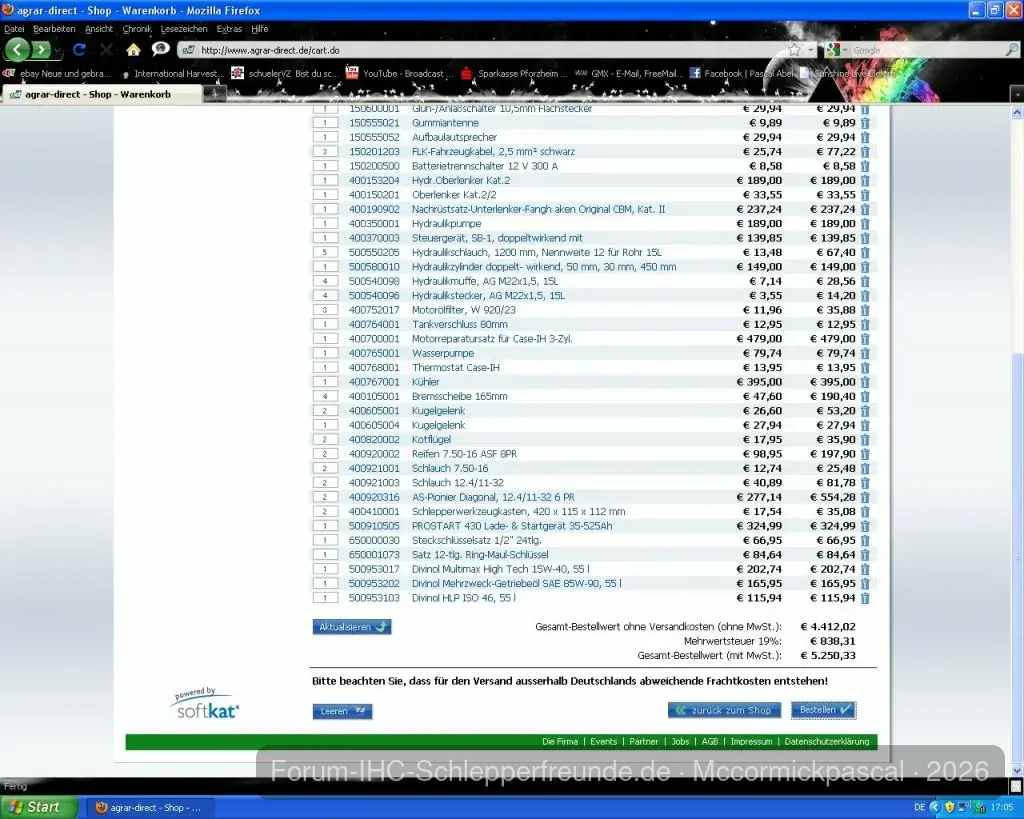Open the home page via house icon
This screenshot has height=819, width=1024.
tap(133, 50)
